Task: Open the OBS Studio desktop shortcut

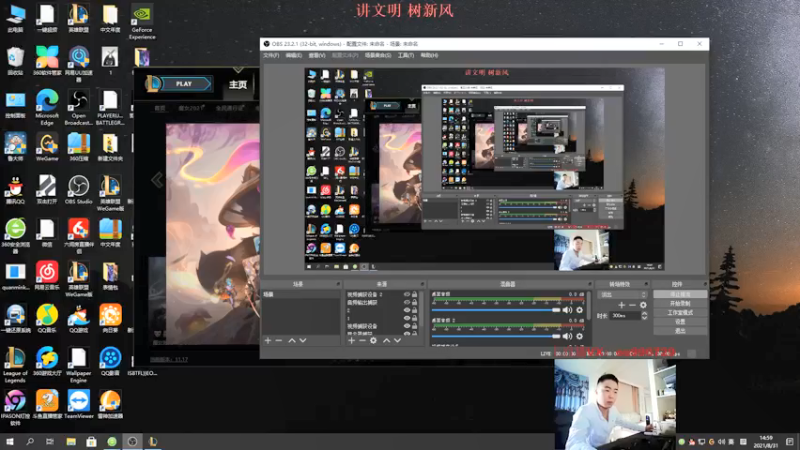Action: [x=79, y=190]
